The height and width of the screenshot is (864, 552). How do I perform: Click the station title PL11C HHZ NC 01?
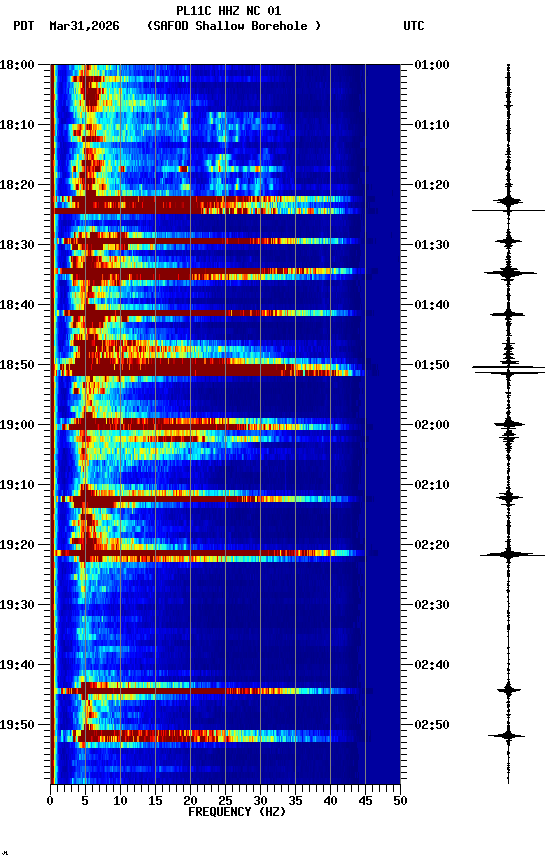coord(228,10)
